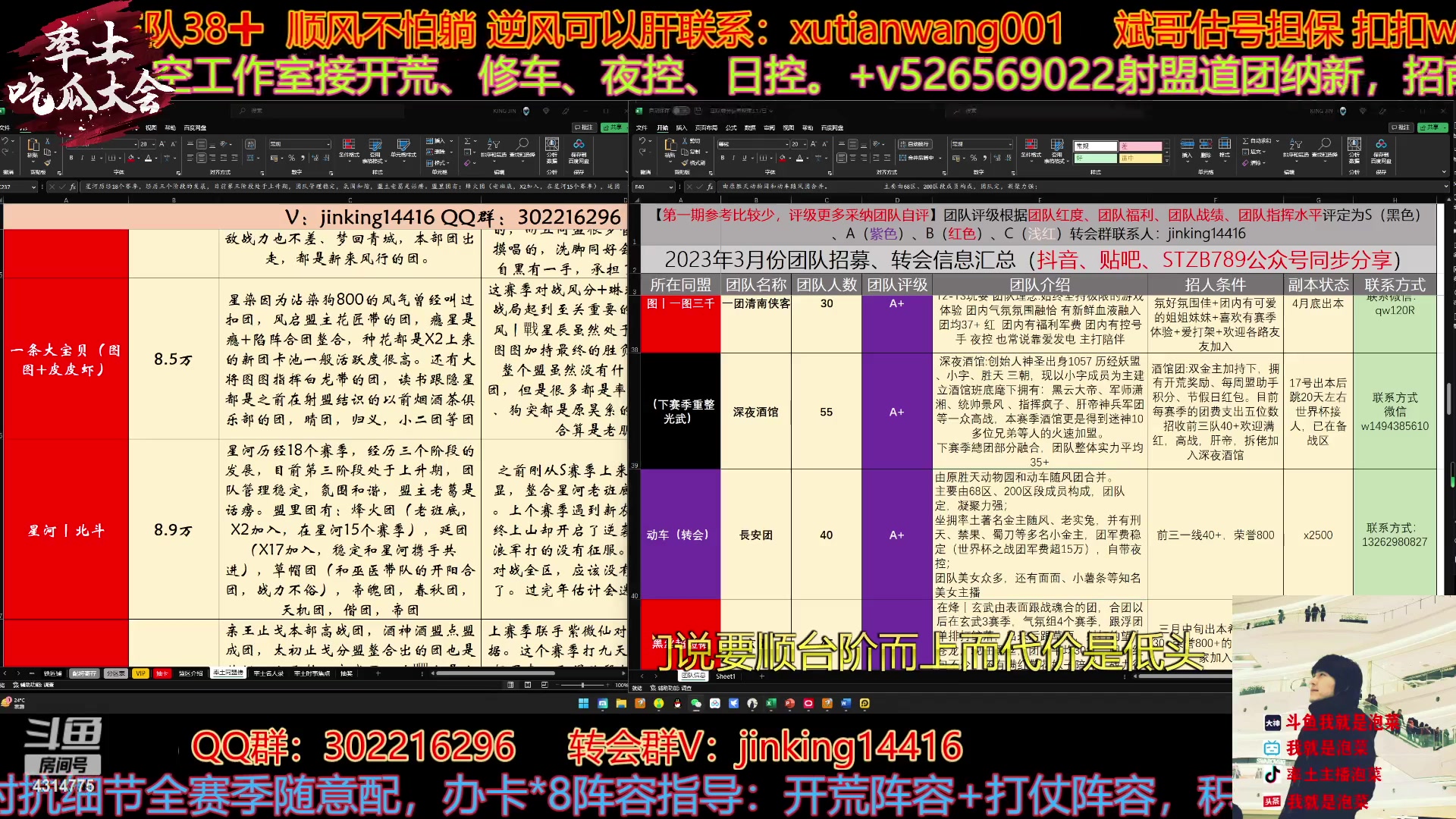Open number format dropdown in left Excel window
The height and width of the screenshot is (819, 1456).
pyautogui.click(x=328, y=143)
